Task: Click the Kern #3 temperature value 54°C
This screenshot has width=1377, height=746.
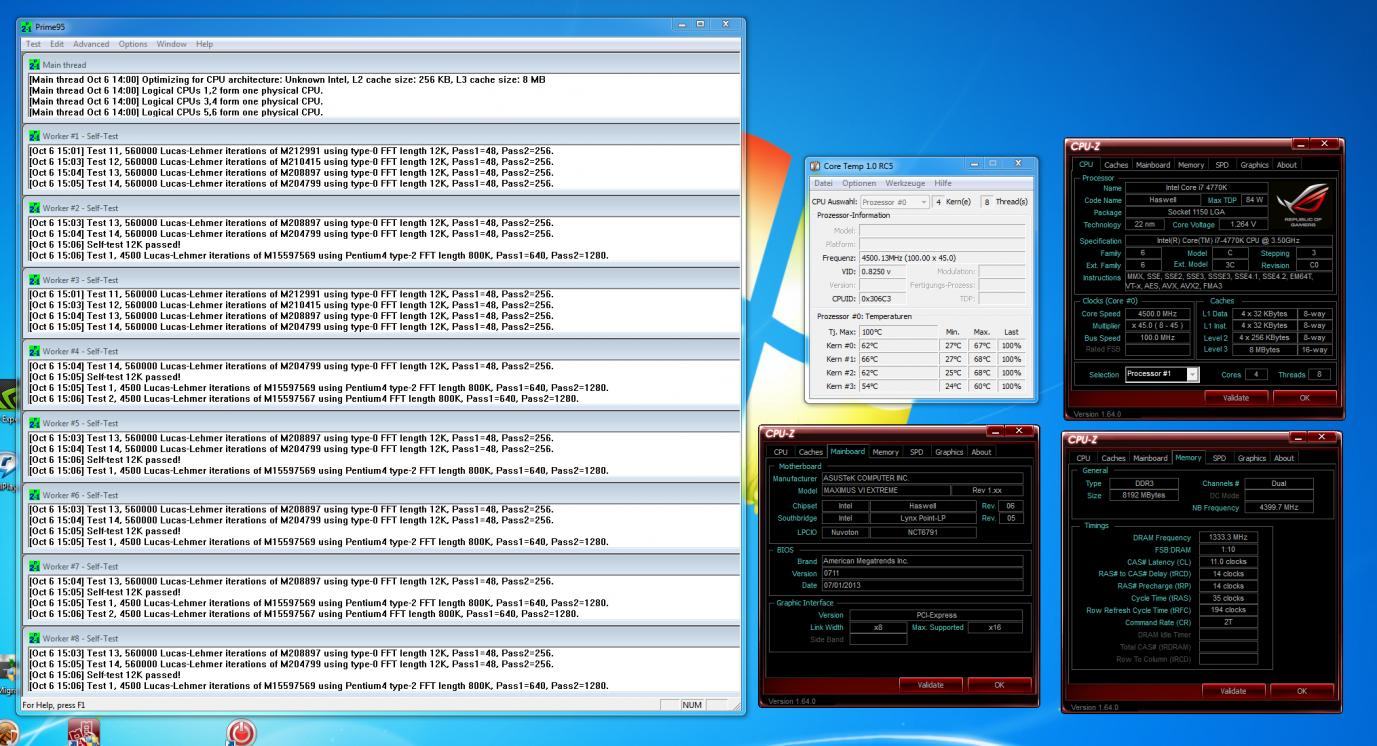Action: 899,386
